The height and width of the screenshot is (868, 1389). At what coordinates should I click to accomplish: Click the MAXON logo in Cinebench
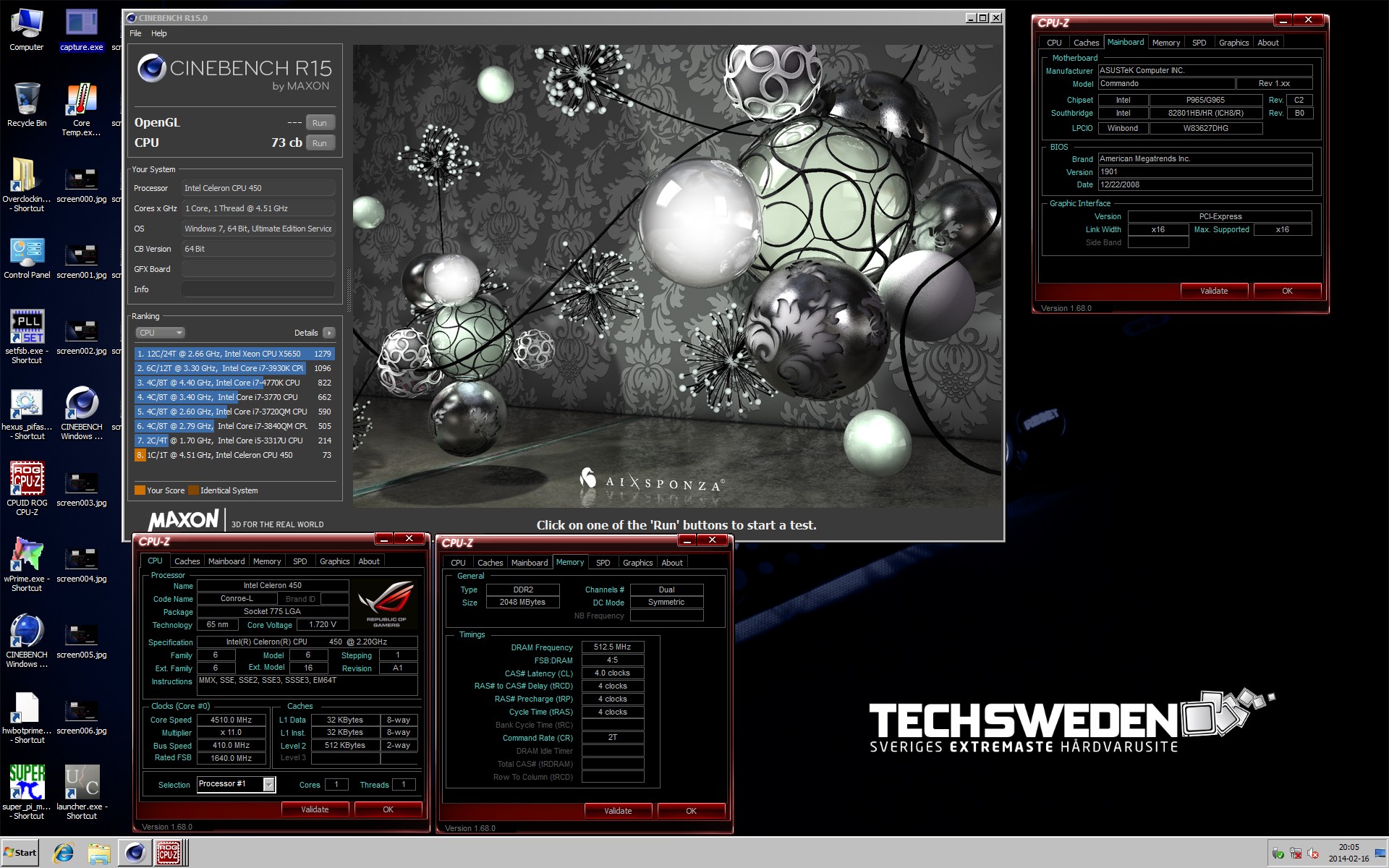pyautogui.click(x=183, y=520)
